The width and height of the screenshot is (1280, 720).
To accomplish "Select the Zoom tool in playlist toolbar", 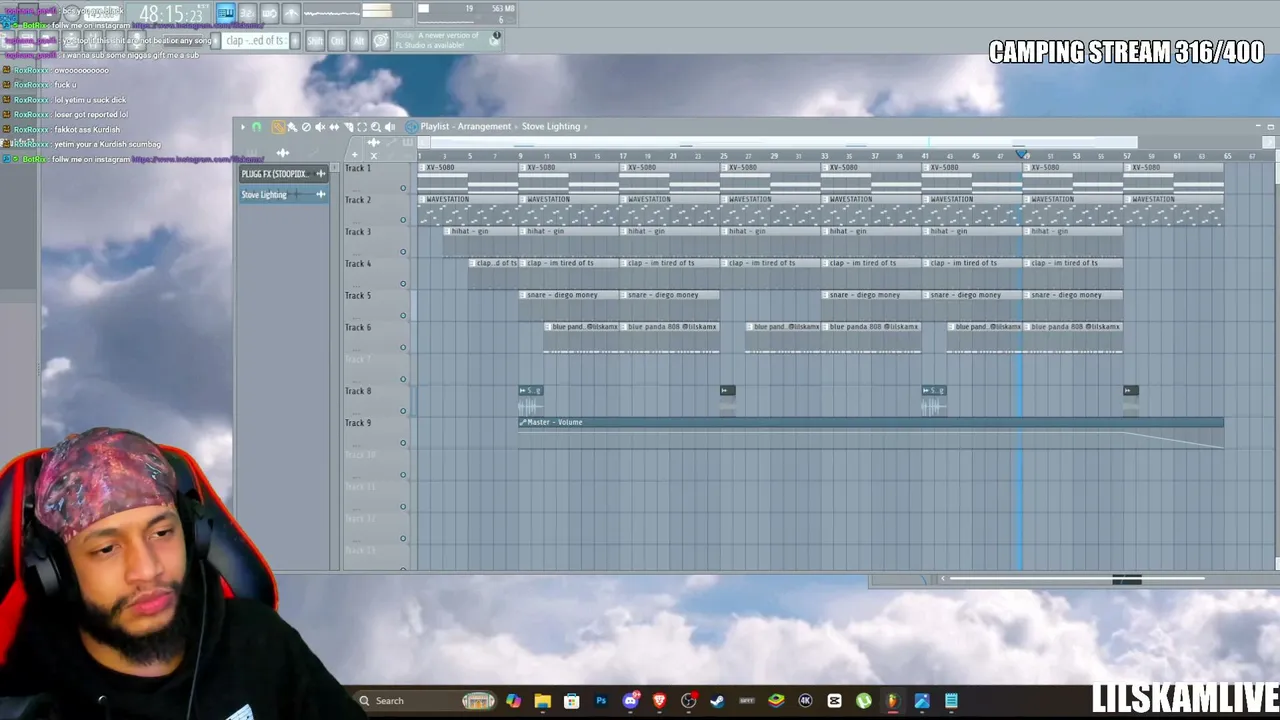I will [376, 127].
